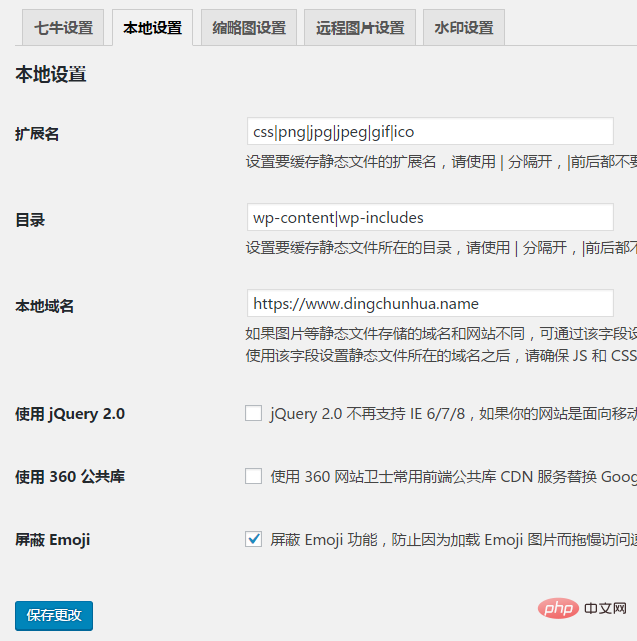
Task: Click the 扩展名 field label
Action: pos(37,134)
